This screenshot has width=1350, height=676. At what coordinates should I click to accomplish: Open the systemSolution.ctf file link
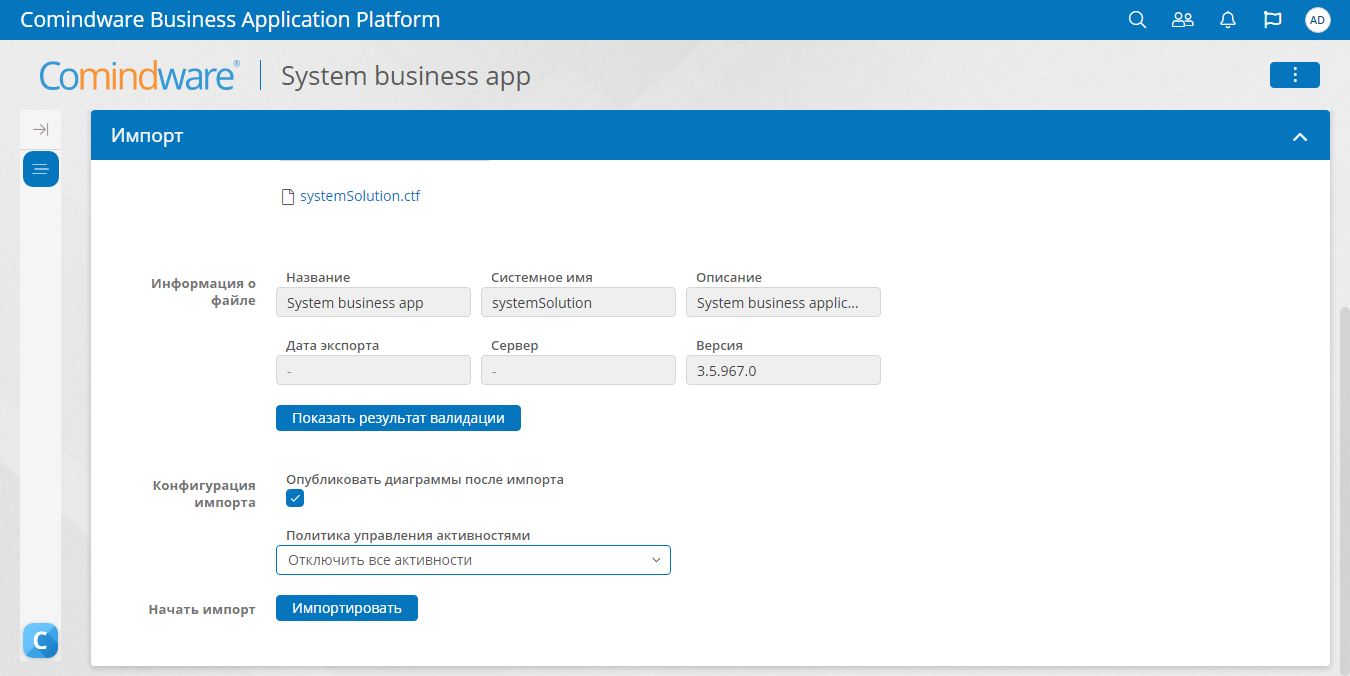click(x=360, y=197)
